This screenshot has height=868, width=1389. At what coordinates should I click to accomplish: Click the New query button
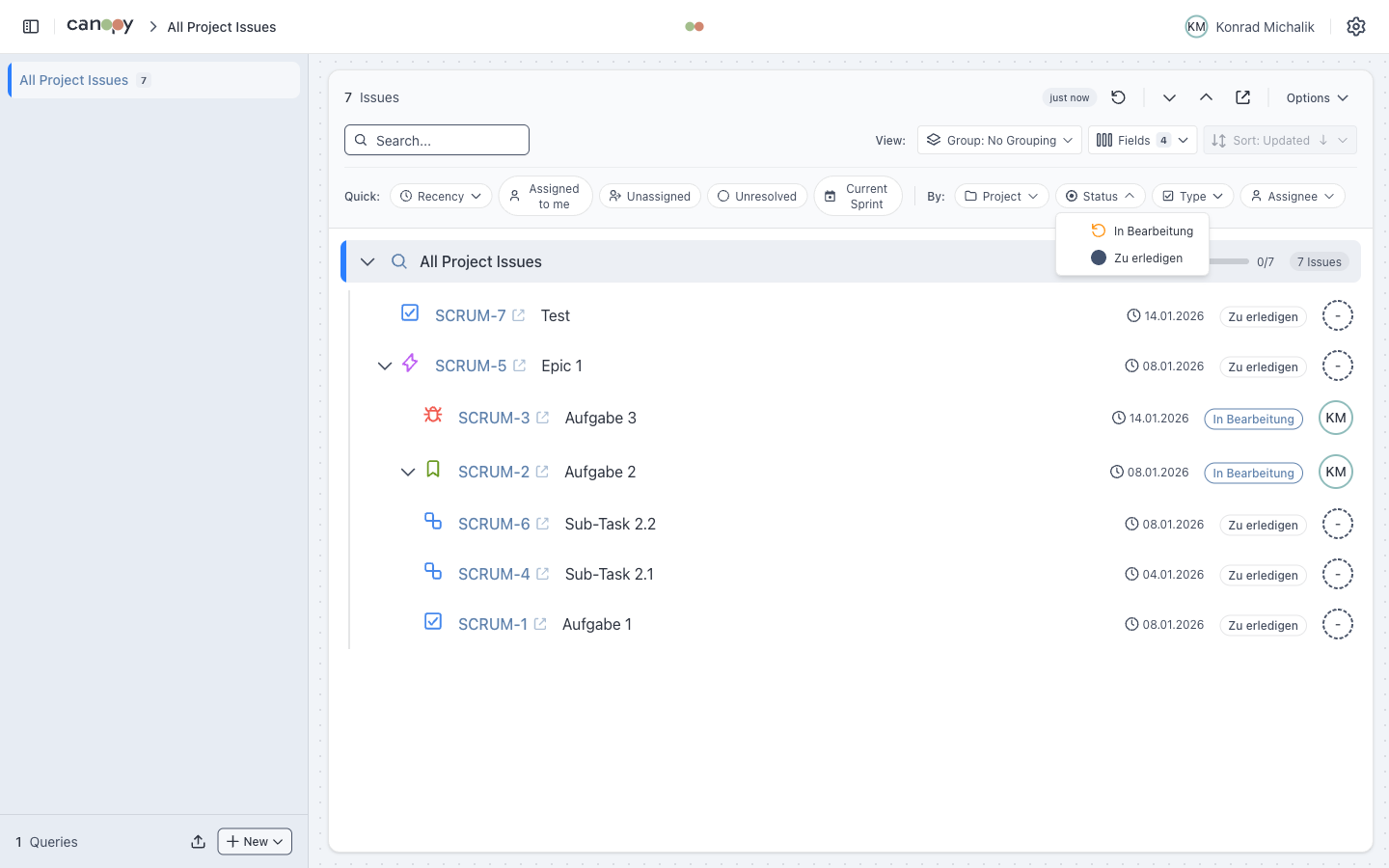click(255, 842)
